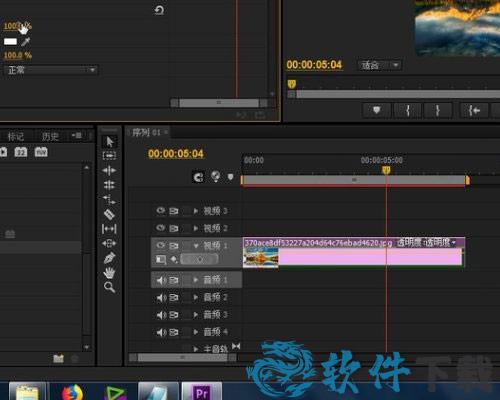Toggle Snap magnet in timeline
Screen dimensions: 500x400
(x=198, y=177)
